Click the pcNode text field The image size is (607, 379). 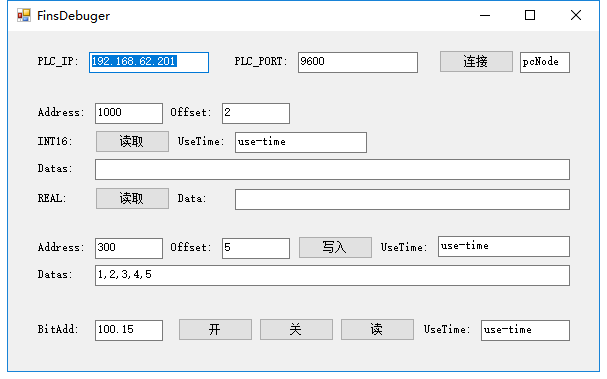coord(545,62)
